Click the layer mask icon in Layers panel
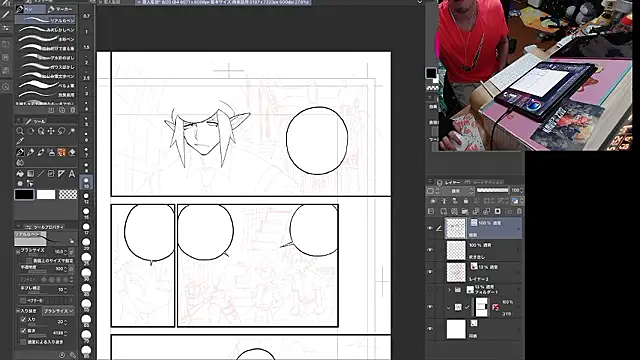Image resolution: width=640 pixels, height=360 pixels. pyautogui.click(x=498, y=211)
